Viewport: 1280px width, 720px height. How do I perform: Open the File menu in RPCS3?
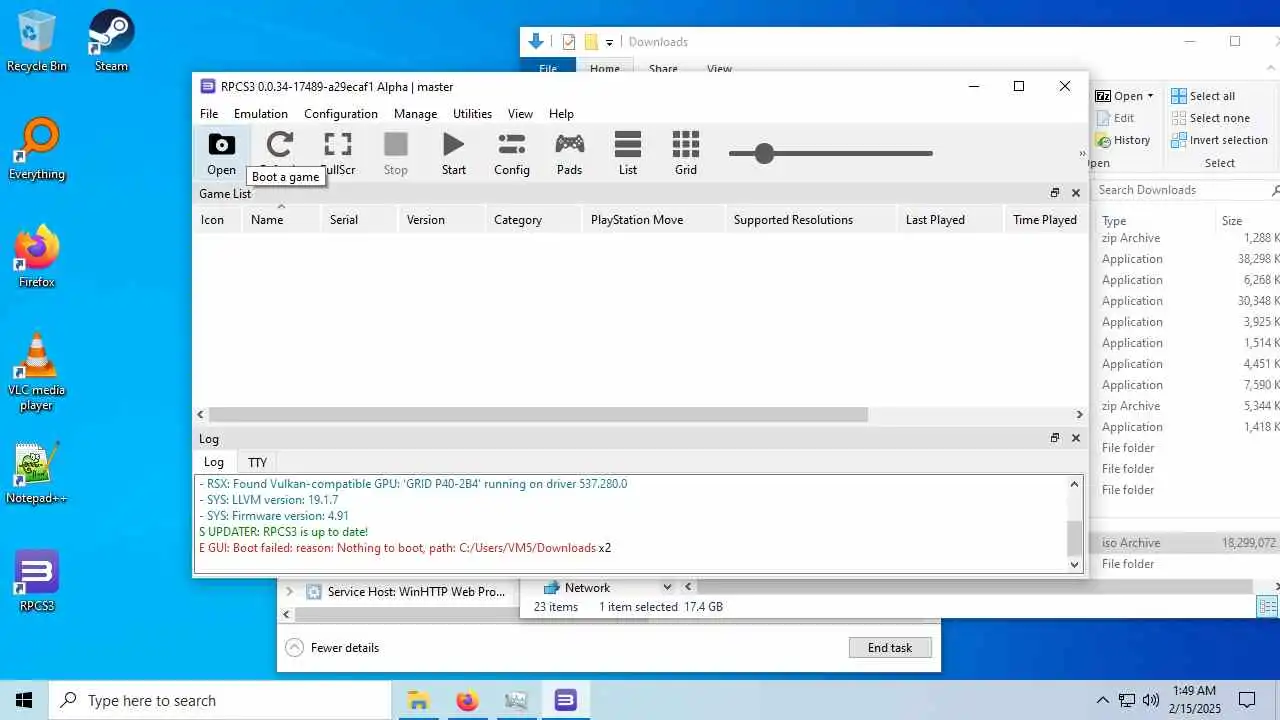click(209, 114)
